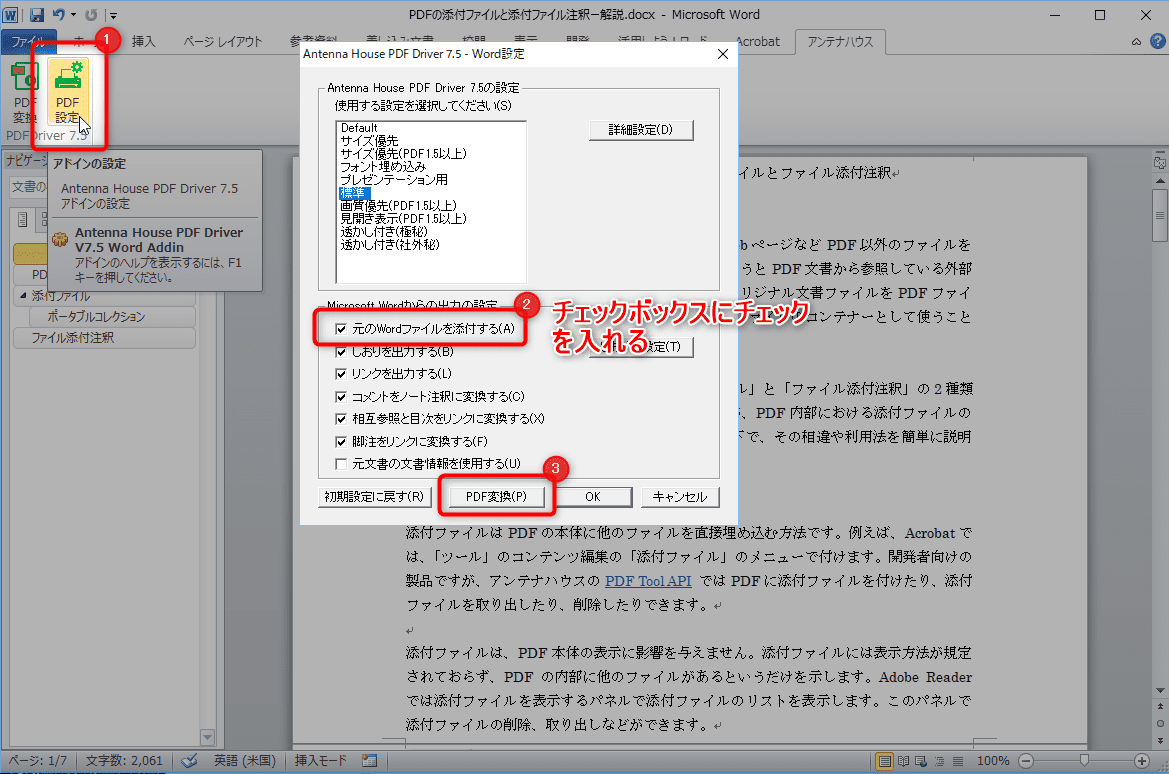The height and width of the screenshot is (774, 1169).
Task: Toggle 元のWordファイルを添付する checkbox
Action: (342, 329)
